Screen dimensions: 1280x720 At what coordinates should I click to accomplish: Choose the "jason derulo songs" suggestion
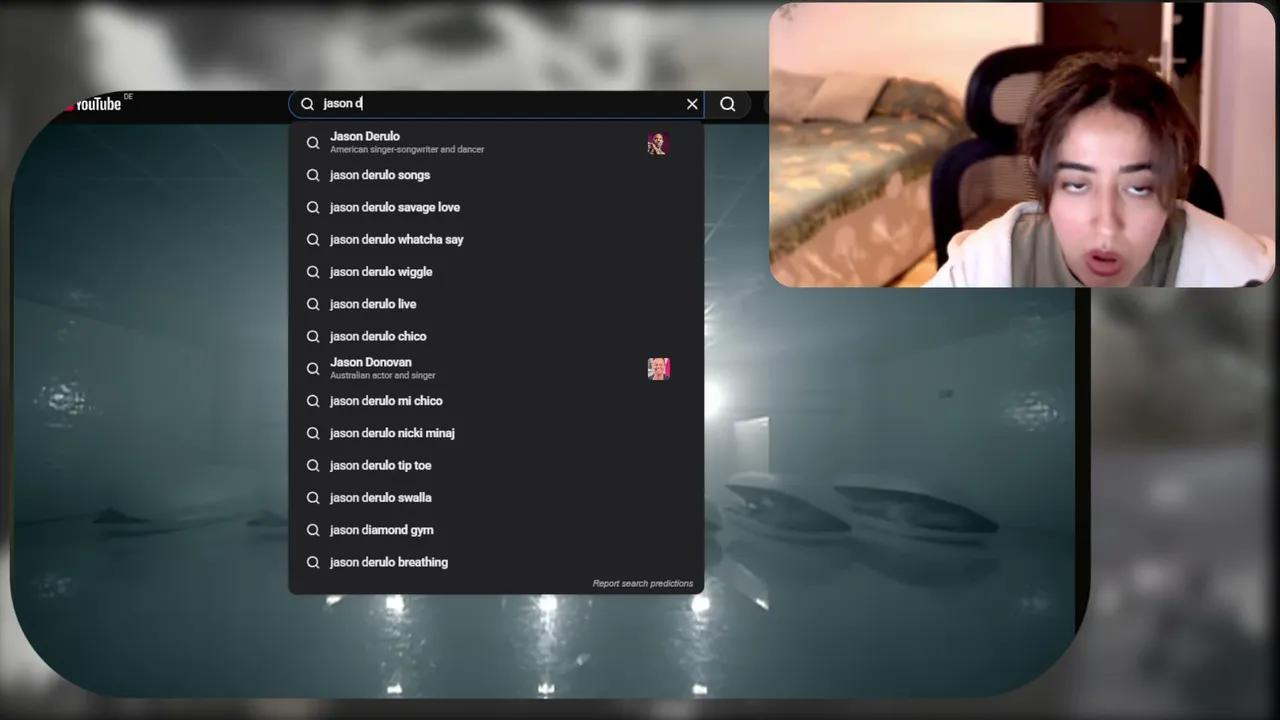[496, 175]
